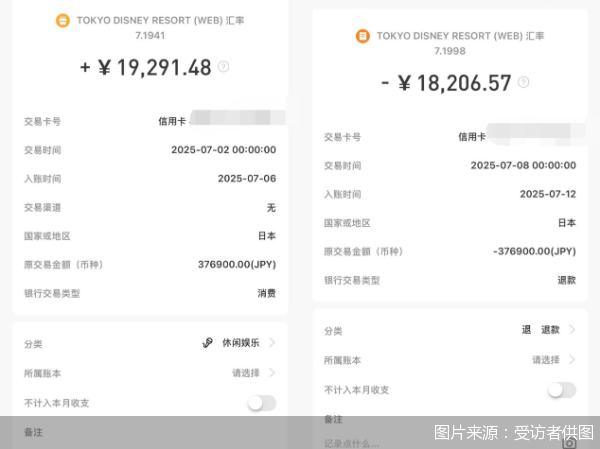Click 退款 bank transaction type value
600x449 pixels.
click(x=567, y=280)
